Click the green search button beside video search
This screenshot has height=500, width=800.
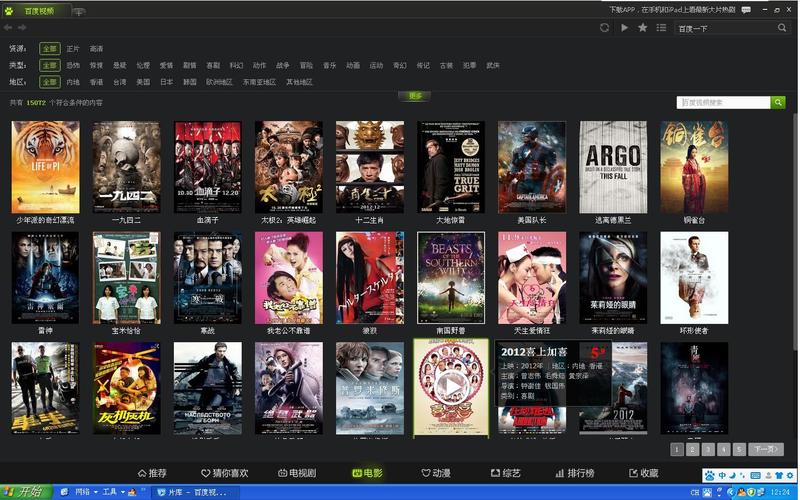click(x=778, y=103)
